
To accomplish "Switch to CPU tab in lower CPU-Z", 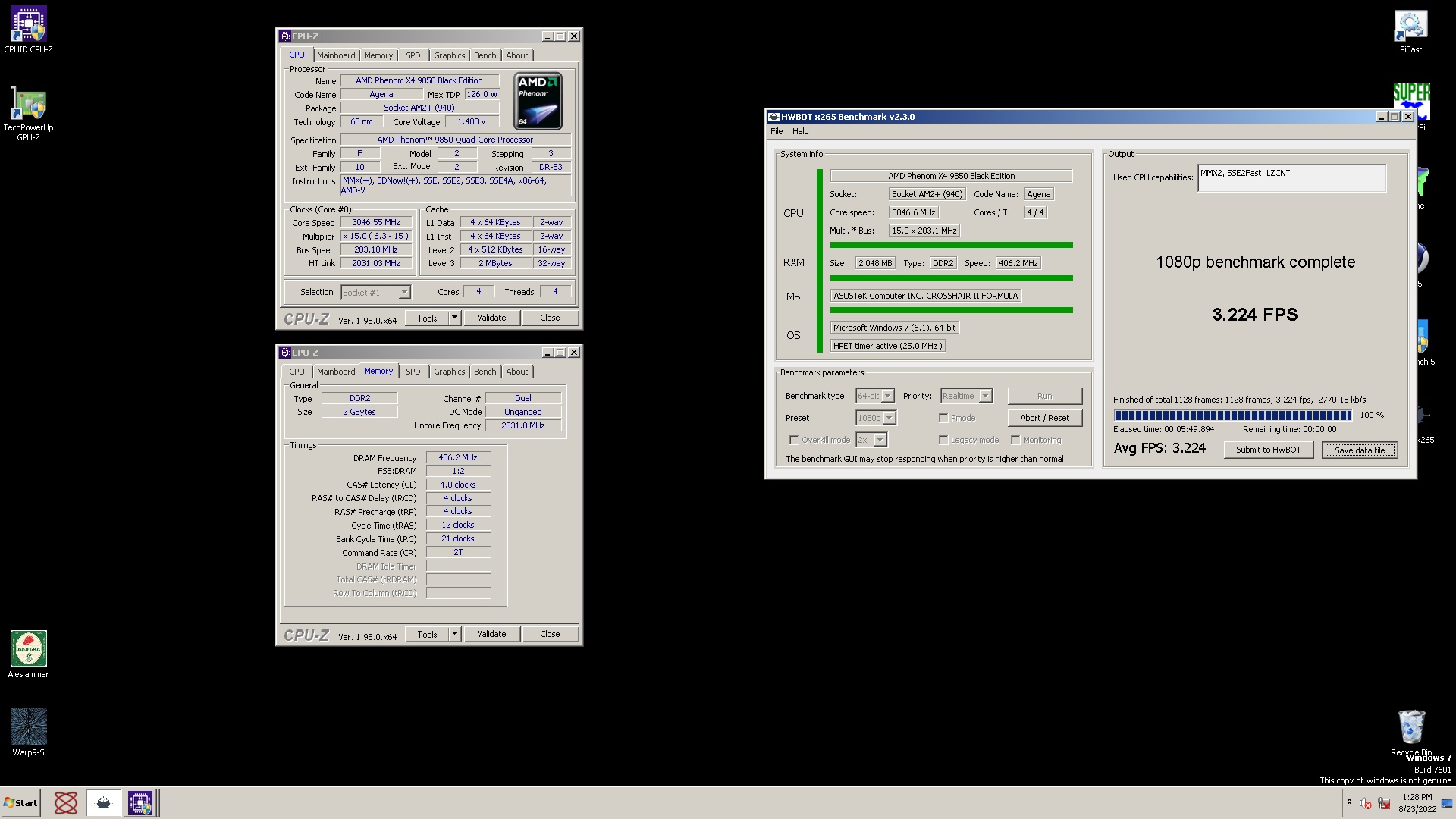I will click(x=297, y=372).
